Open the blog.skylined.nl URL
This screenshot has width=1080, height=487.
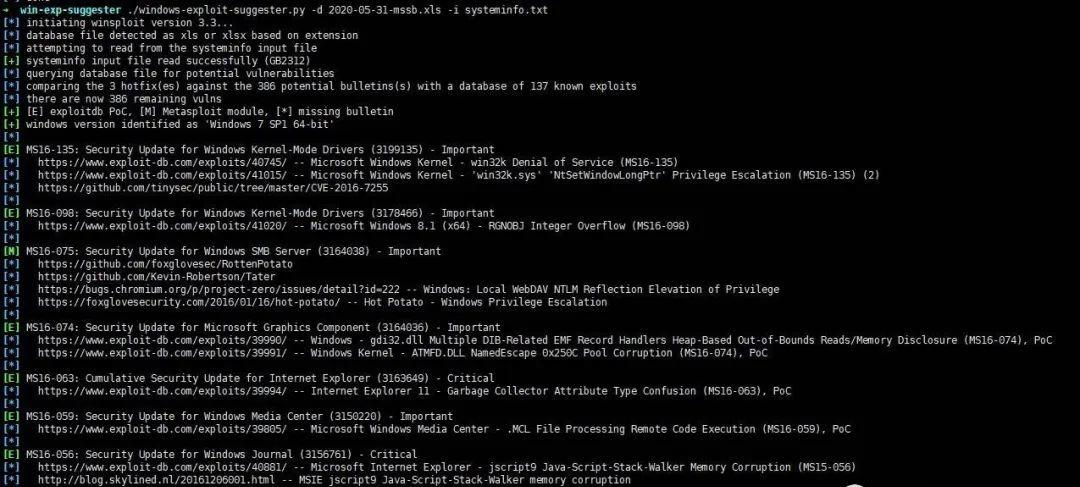pos(156,479)
